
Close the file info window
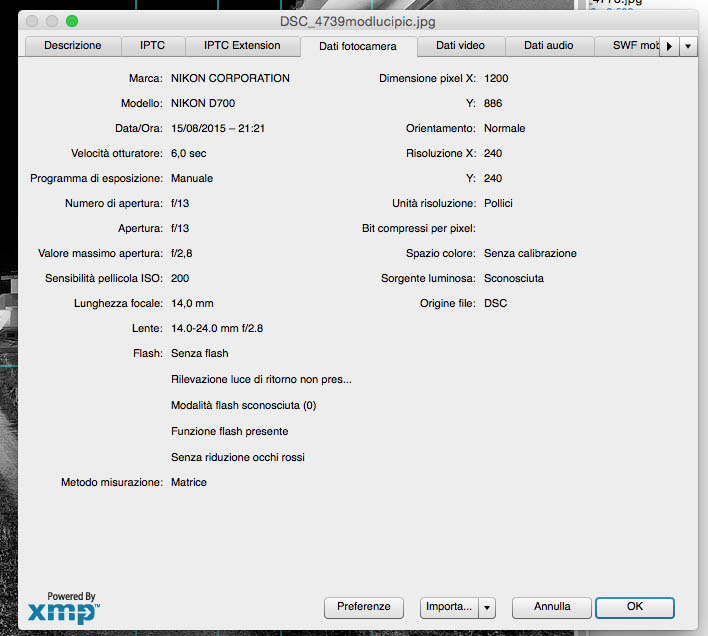[32, 21]
